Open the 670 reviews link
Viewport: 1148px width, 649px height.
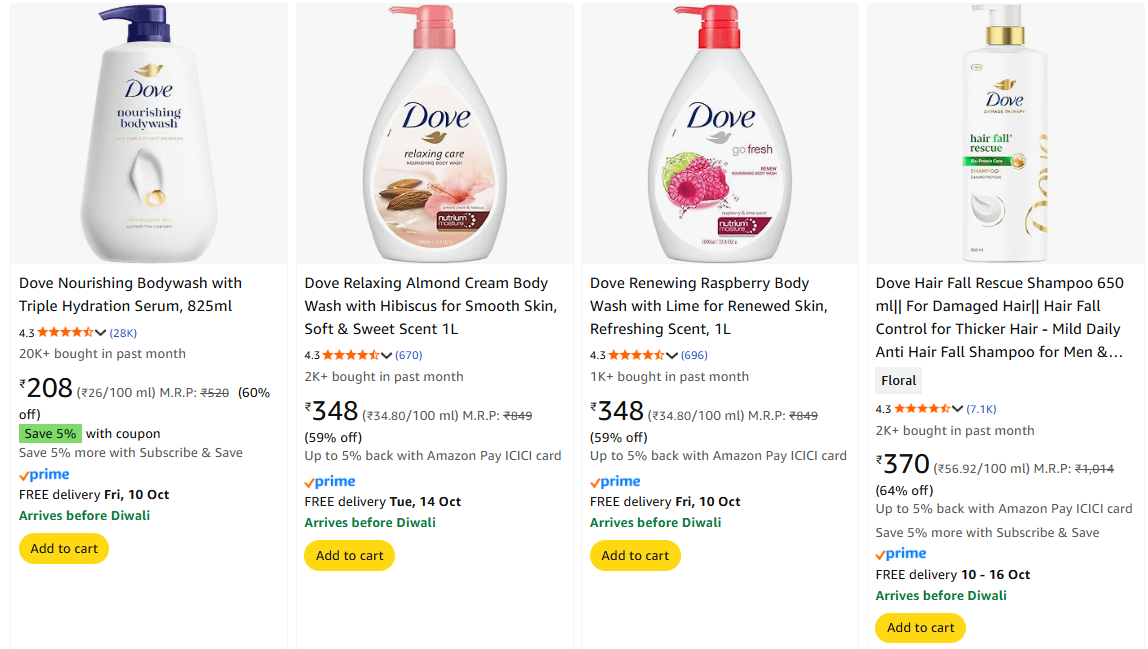(409, 356)
